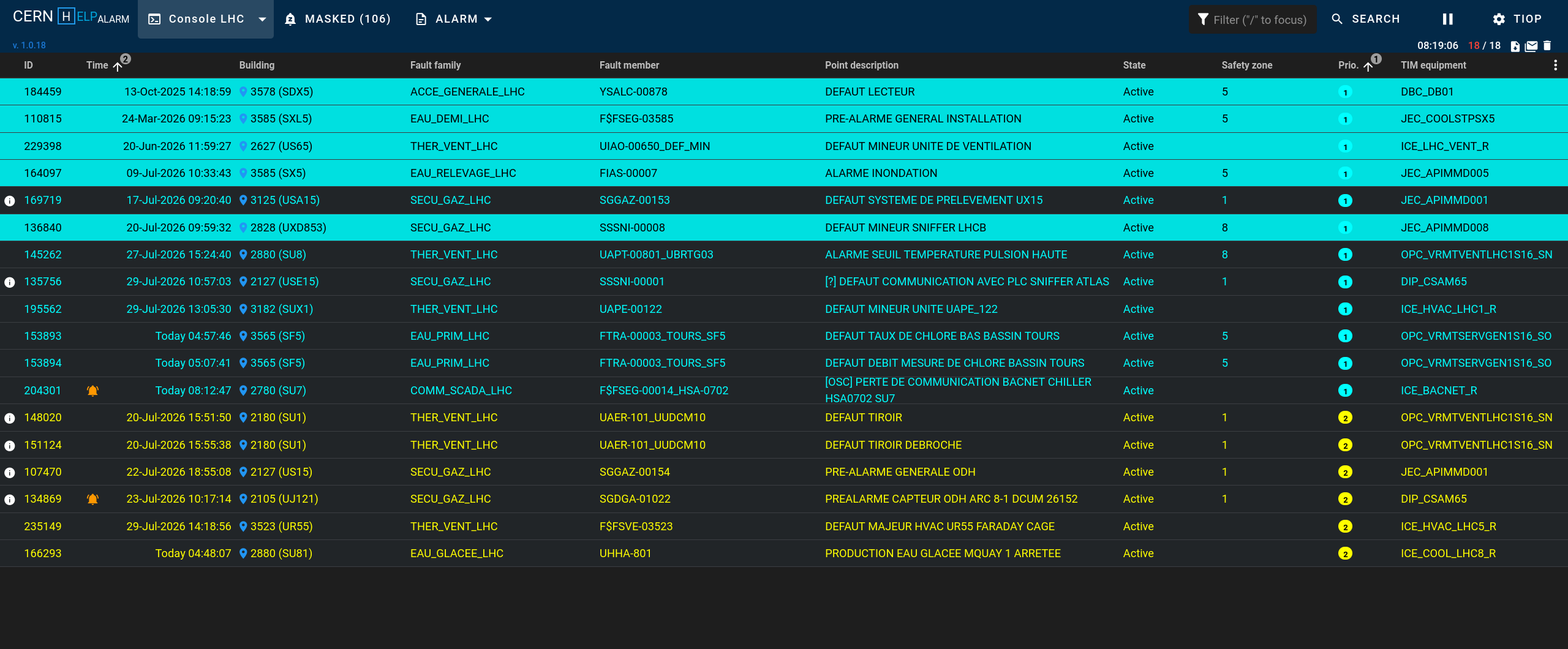Image resolution: width=1568 pixels, height=649 pixels.
Task: Toggle Time column sort arrow
Action: (118, 66)
